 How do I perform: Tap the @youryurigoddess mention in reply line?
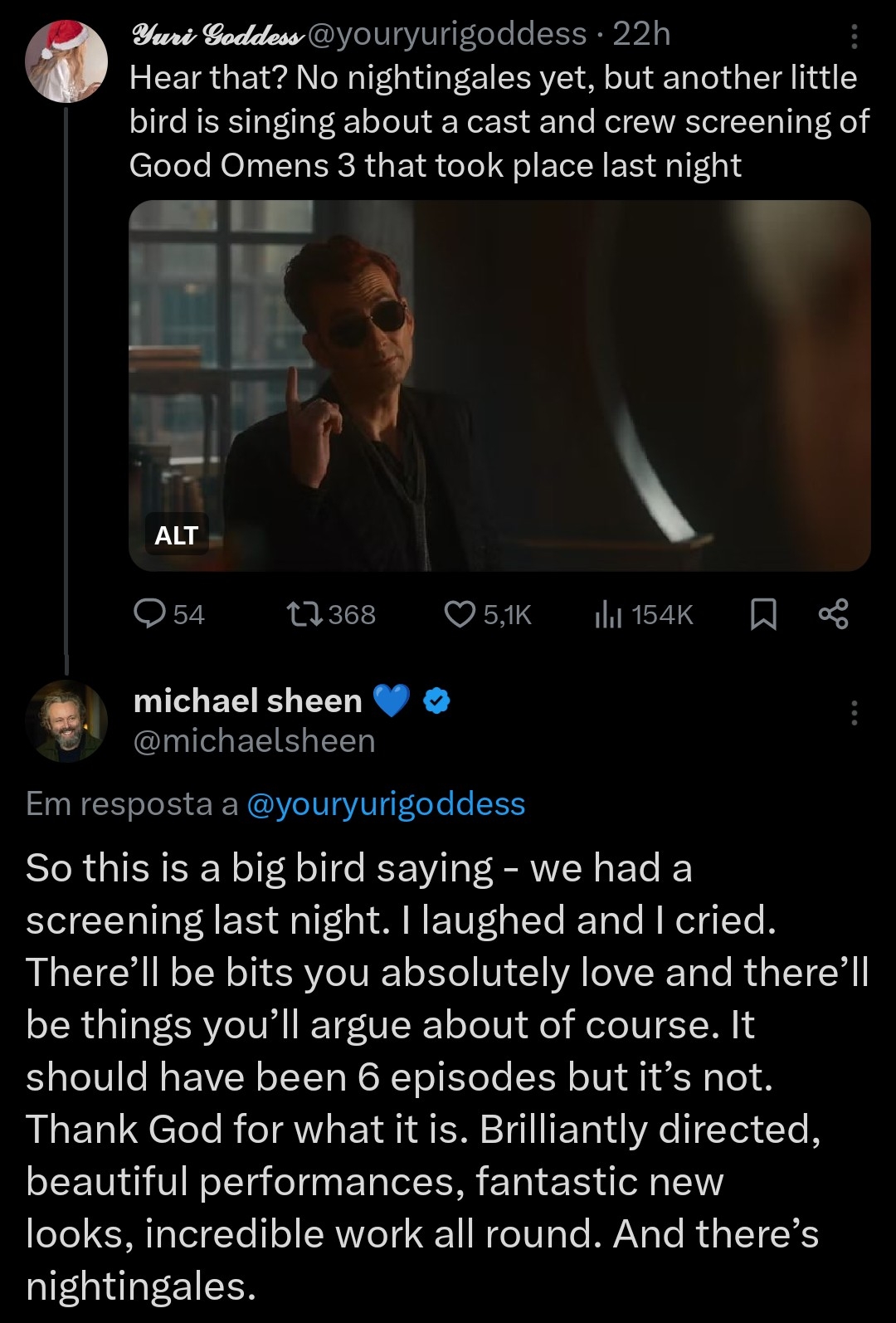tap(386, 803)
